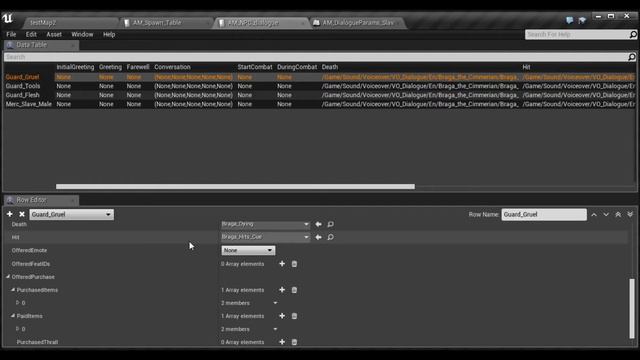Click the Unreal Engine logo icon

(8, 18)
